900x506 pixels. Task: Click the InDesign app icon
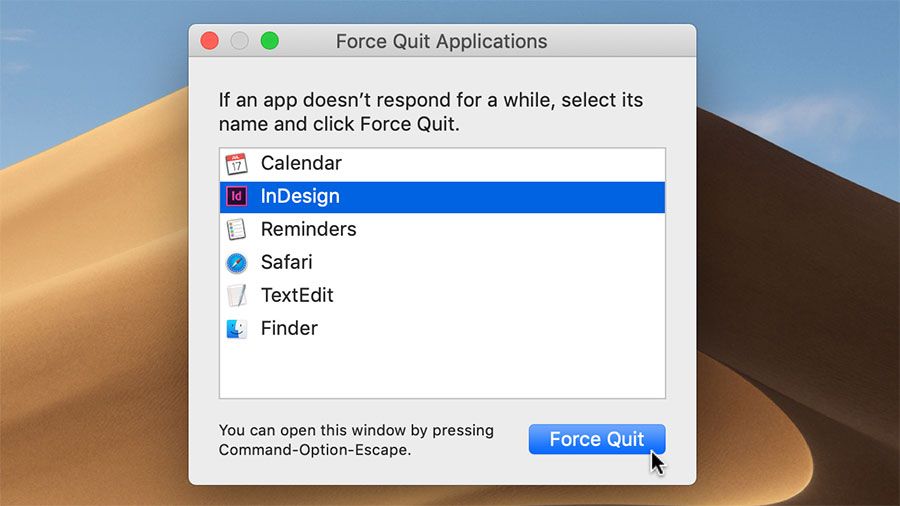point(236,197)
